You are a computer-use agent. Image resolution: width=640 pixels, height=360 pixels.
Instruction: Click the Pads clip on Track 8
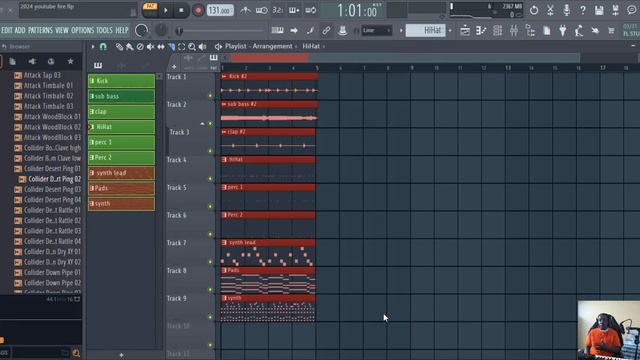coord(268,280)
